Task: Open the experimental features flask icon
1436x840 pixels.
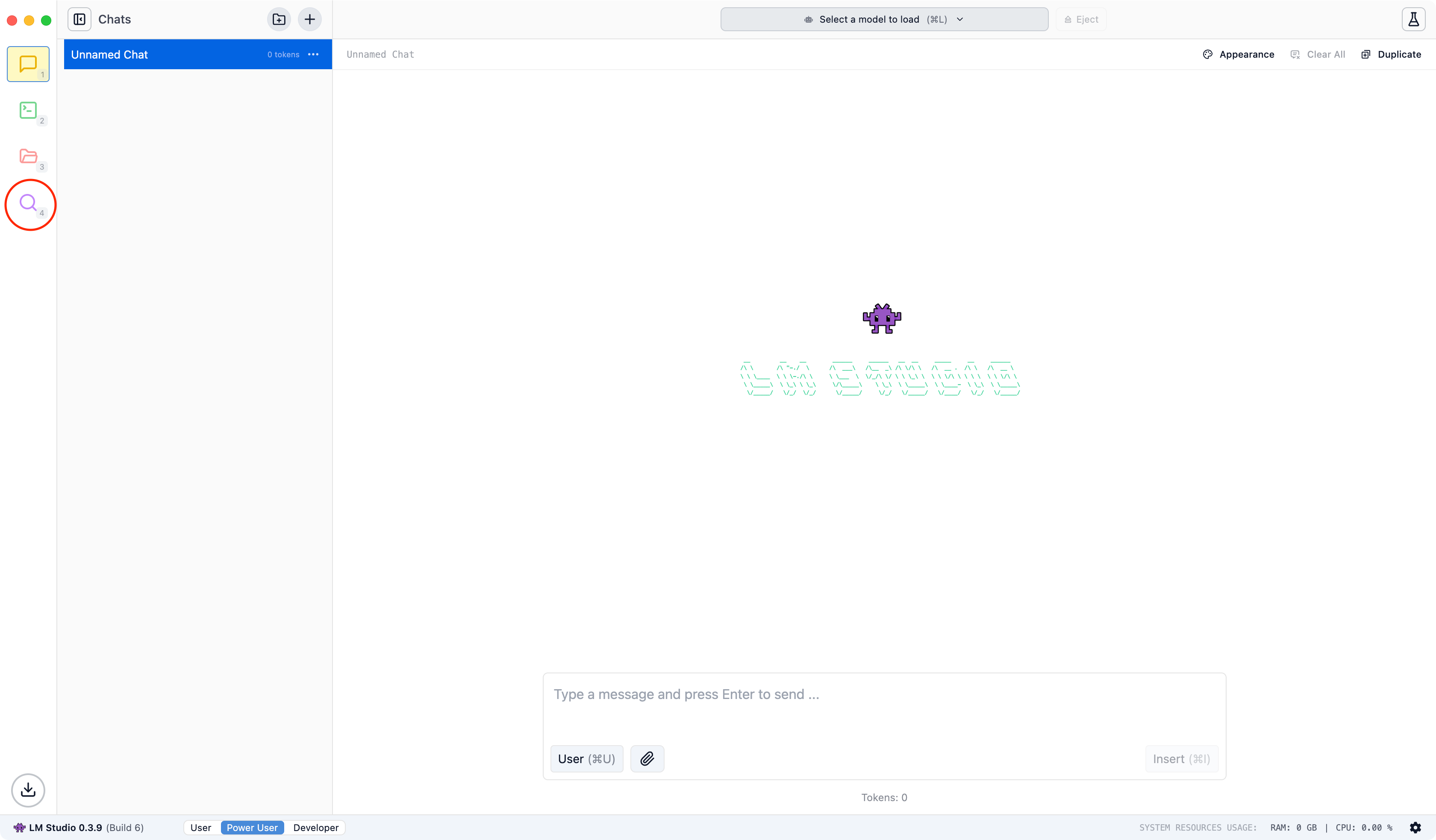Action: click(1414, 19)
